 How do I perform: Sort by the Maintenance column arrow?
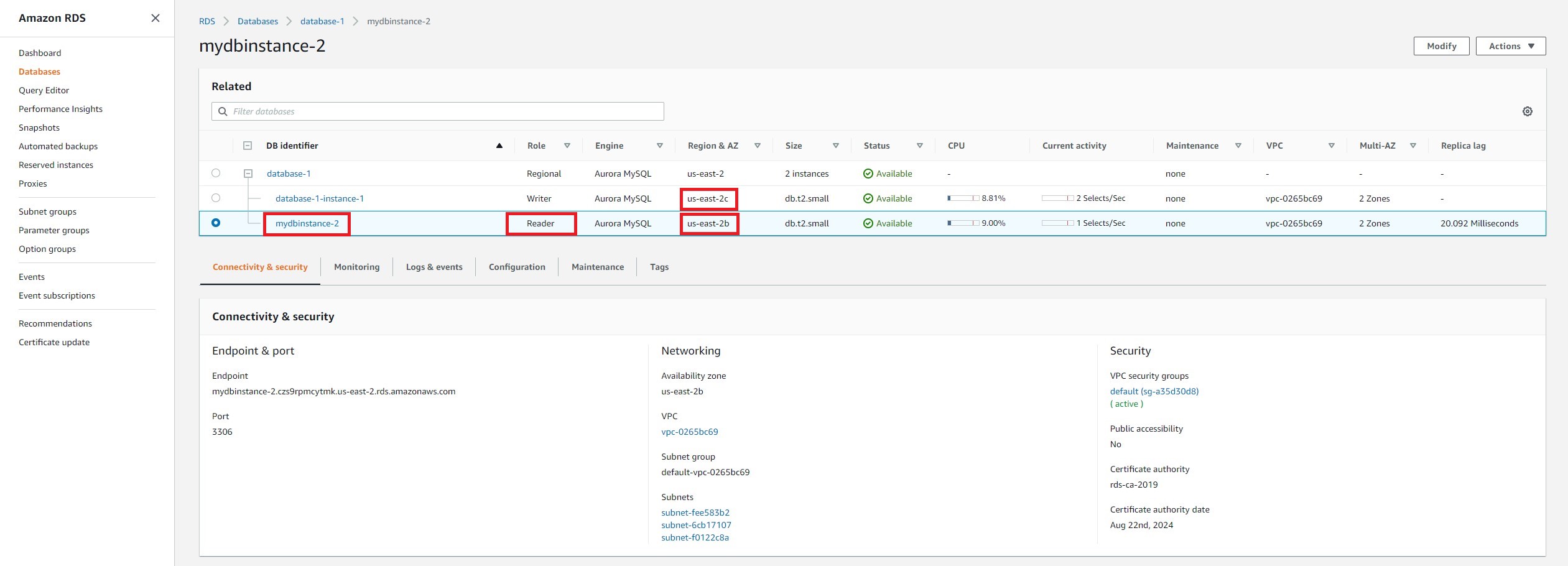click(x=1238, y=146)
